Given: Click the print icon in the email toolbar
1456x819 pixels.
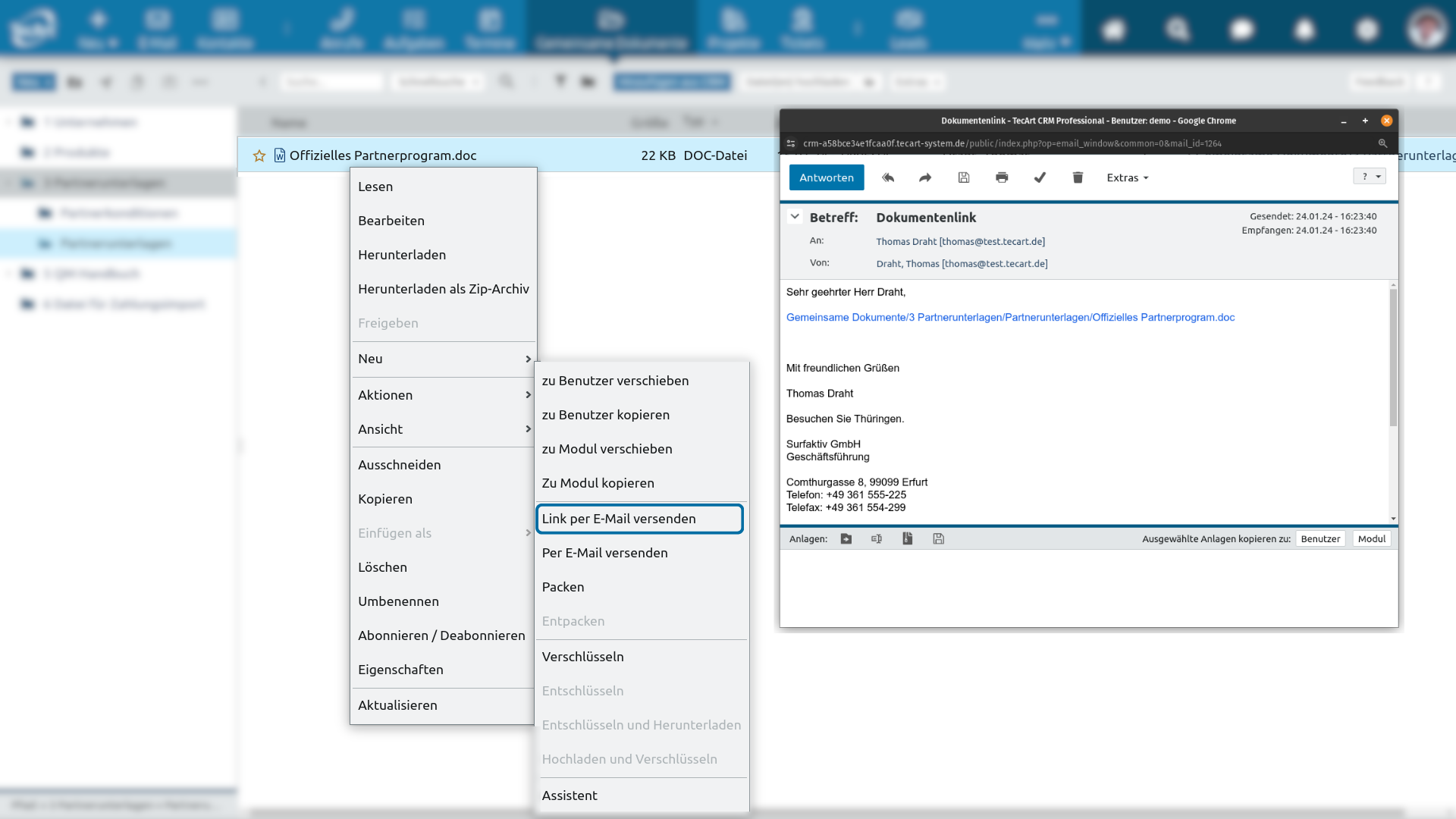Looking at the screenshot, I should 1002,177.
